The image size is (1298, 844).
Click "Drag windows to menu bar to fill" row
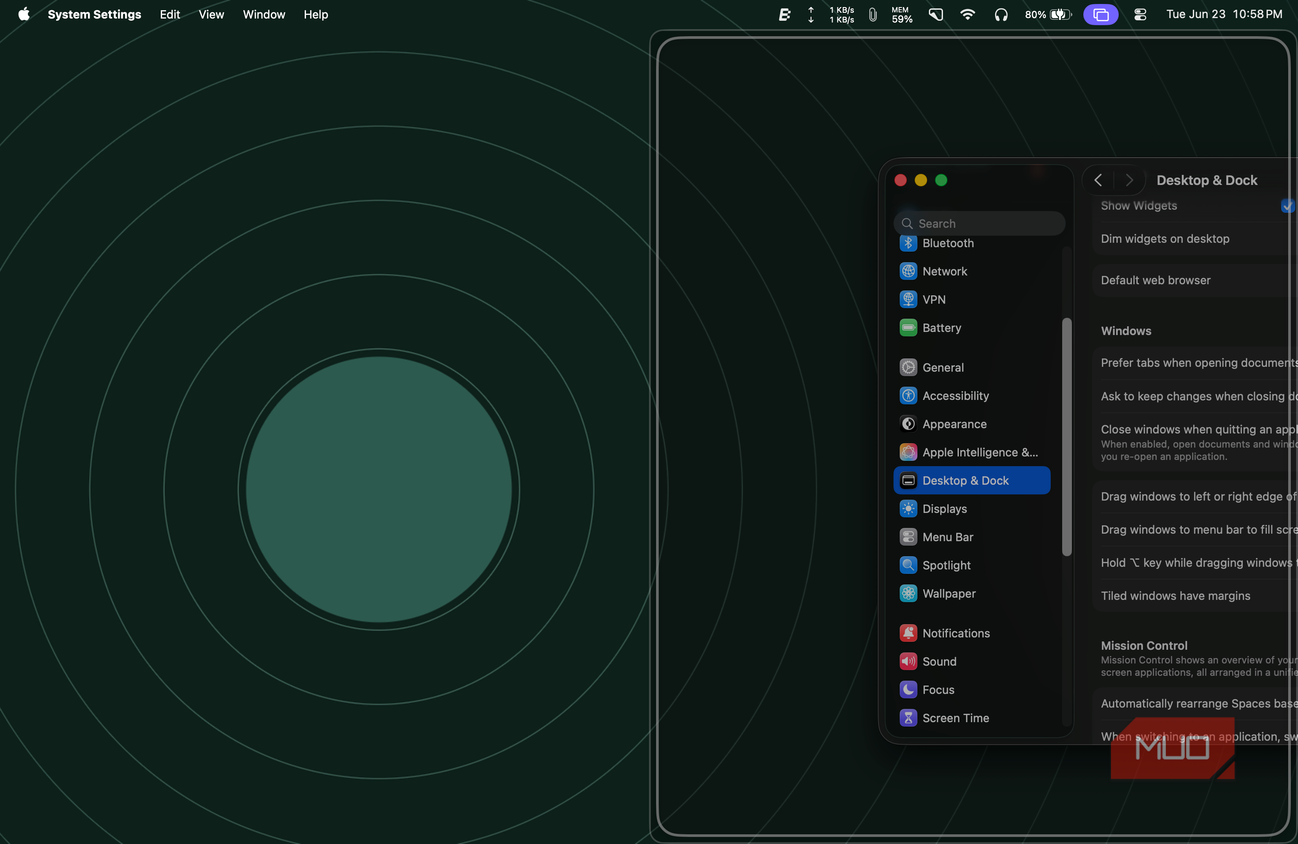(x=1195, y=529)
